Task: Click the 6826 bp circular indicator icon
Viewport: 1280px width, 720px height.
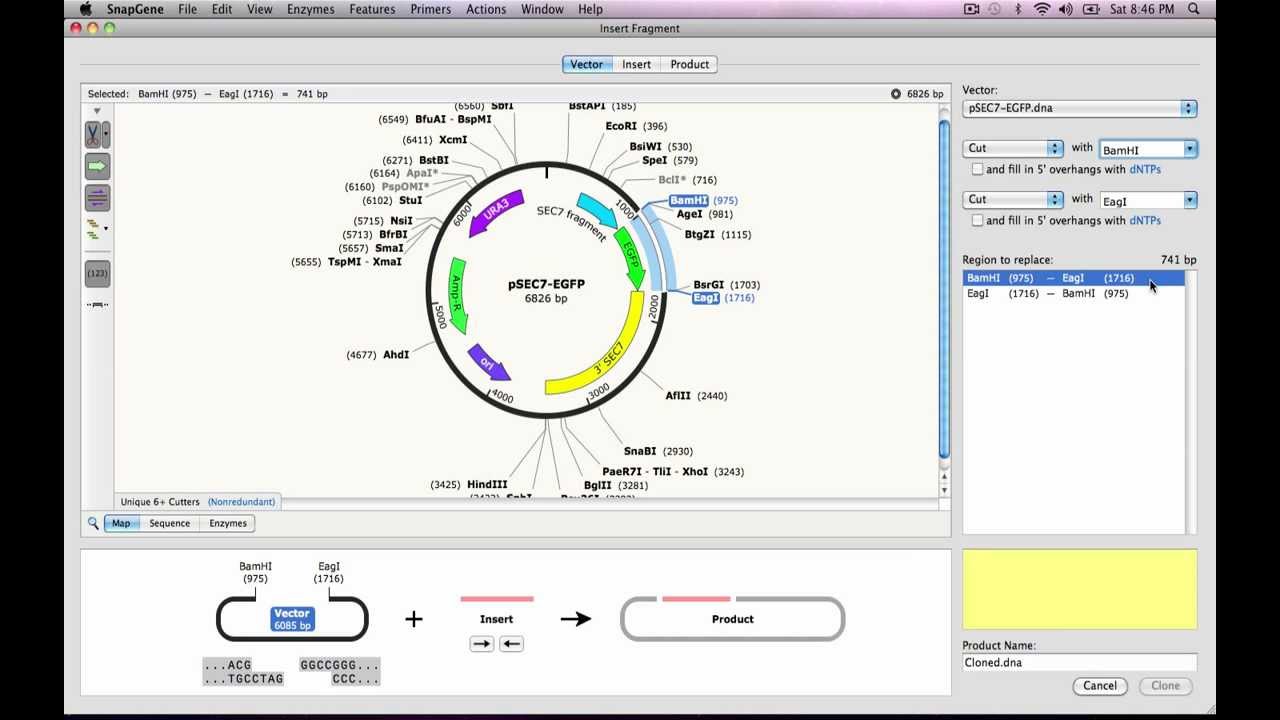Action: 895,93
